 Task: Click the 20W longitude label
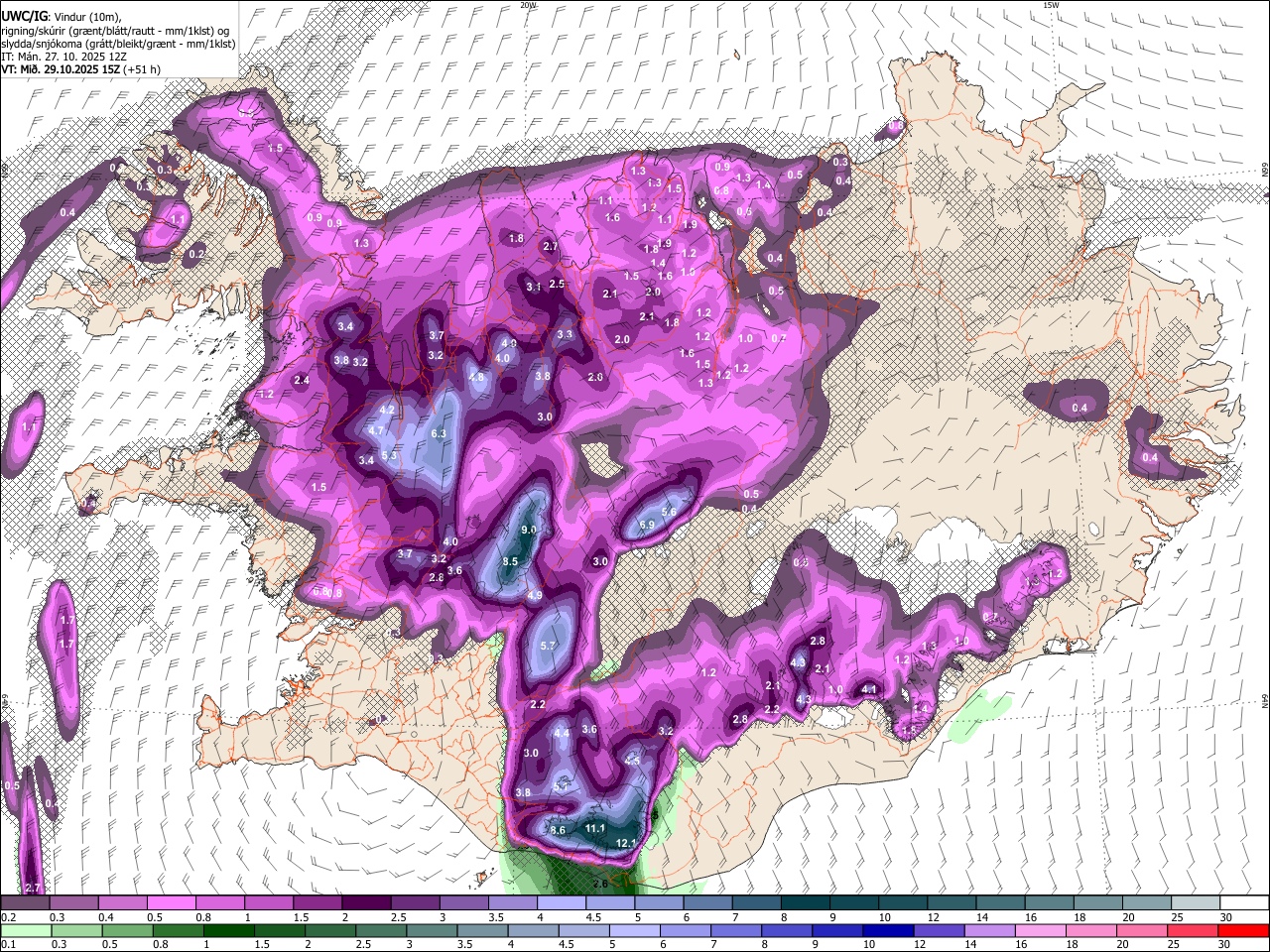pyautogui.click(x=528, y=5)
